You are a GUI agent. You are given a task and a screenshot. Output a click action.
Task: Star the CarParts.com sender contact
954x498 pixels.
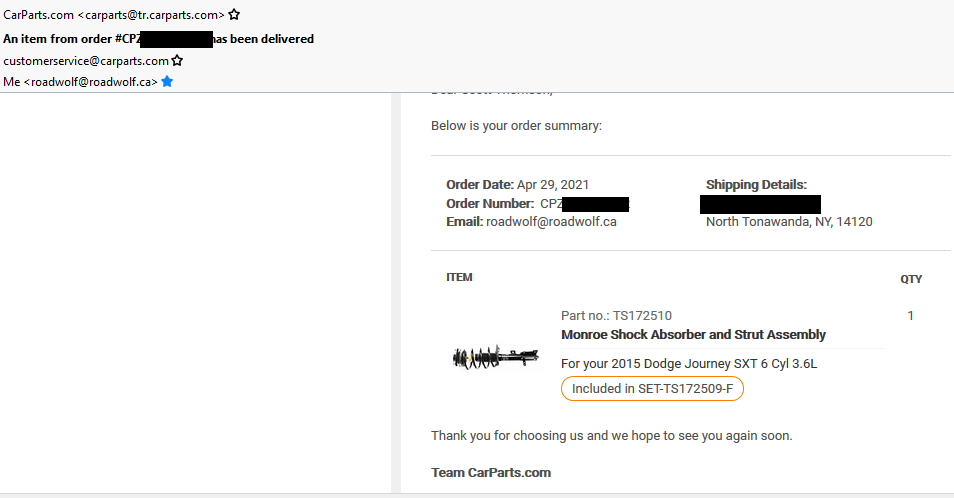pos(234,15)
